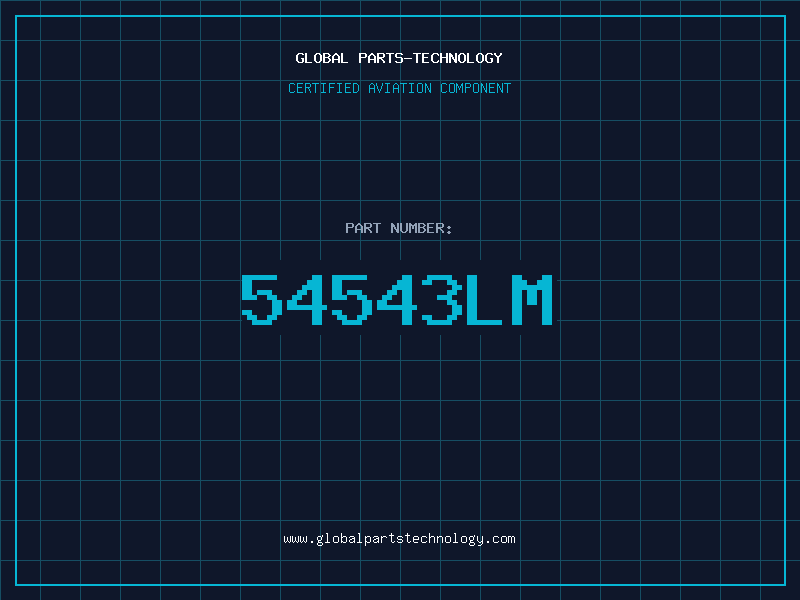Click the PART NUMBER: label
This screenshot has height=600, width=800.
tap(399, 228)
